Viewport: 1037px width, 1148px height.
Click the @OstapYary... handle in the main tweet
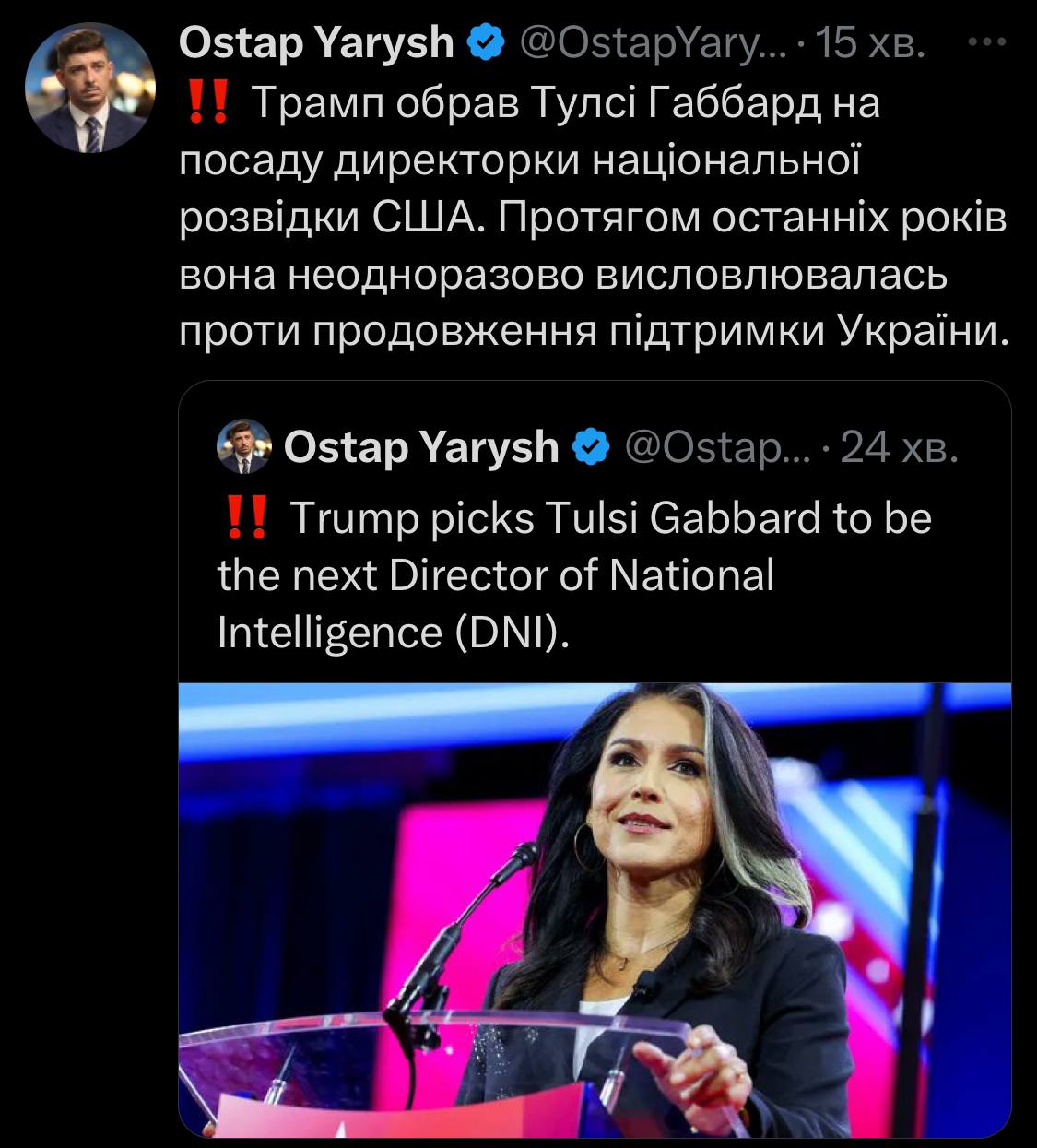(x=653, y=43)
